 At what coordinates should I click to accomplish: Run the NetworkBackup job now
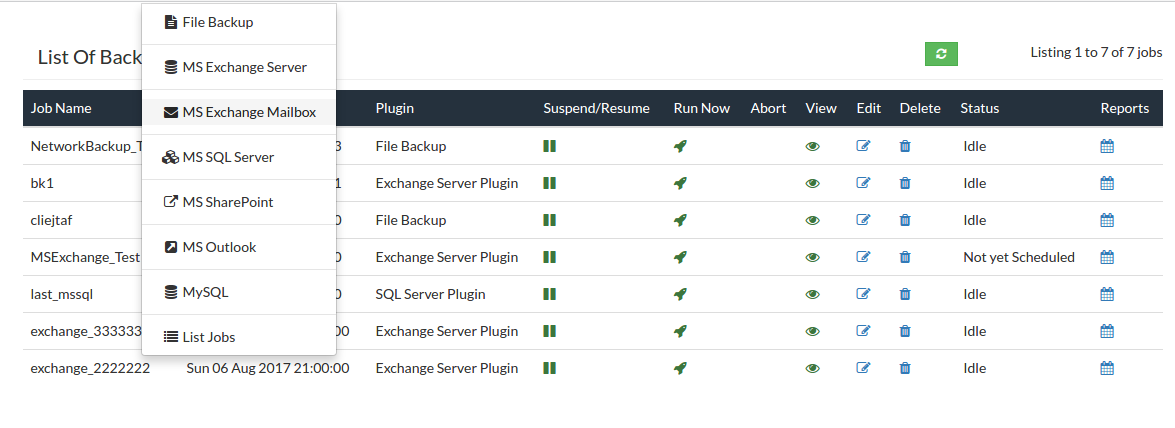(x=680, y=146)
